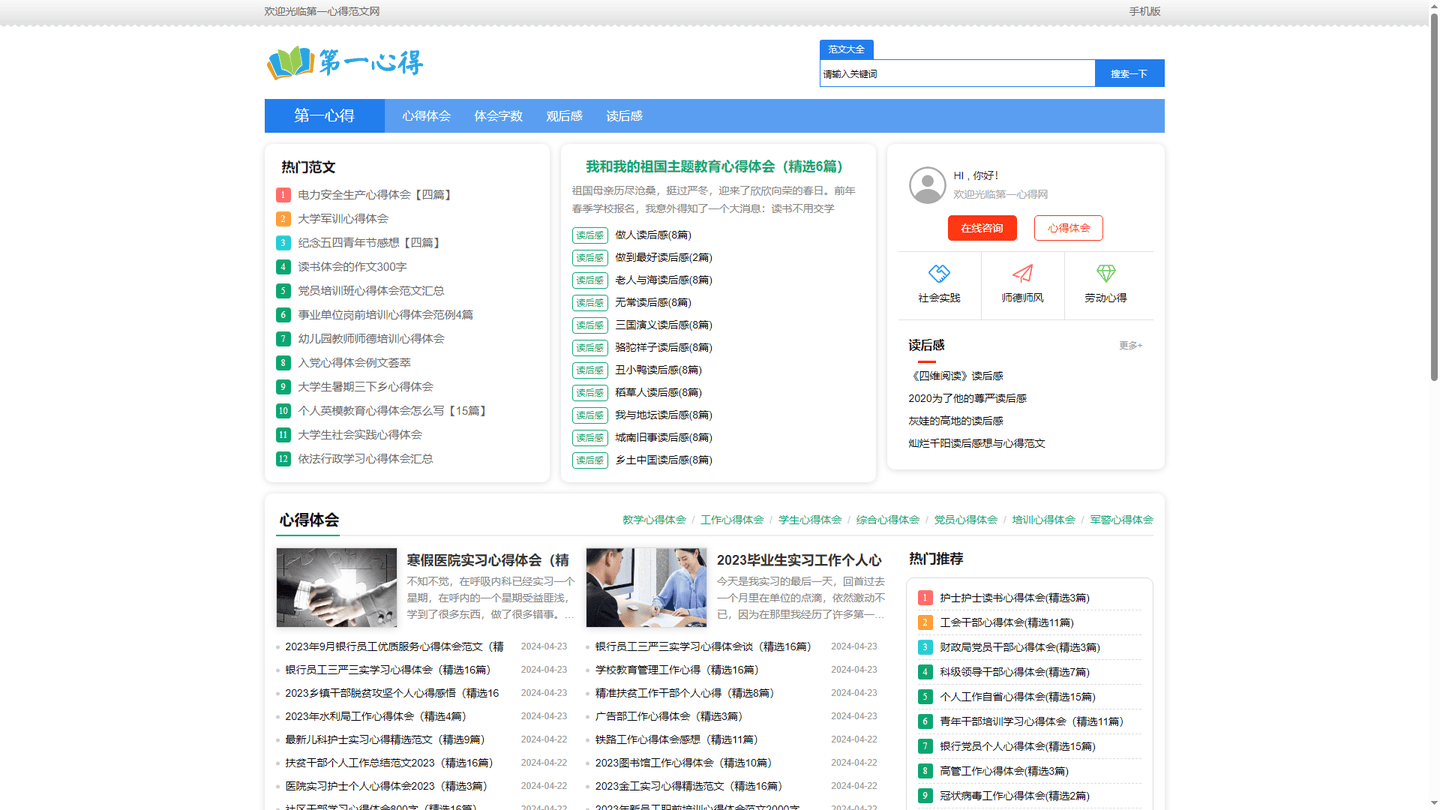Image resolution: width=1440 pixels, height=810 pixels.
Task: Click 读后感 tag beside 做人读后感(8篇)
Action: pyautogui.click(x=590, y=235)
